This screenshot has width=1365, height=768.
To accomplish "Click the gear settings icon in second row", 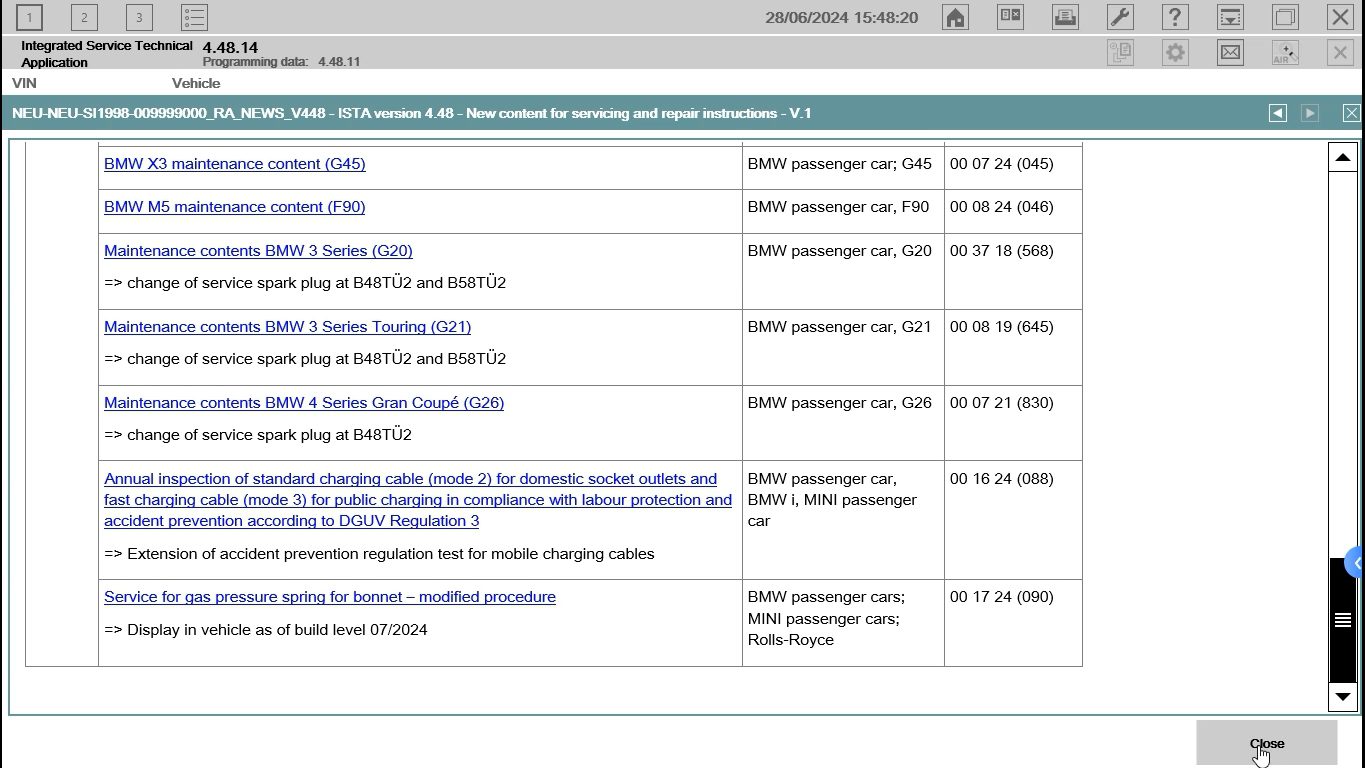I will pyautogui.click(x=1175, y=53).
